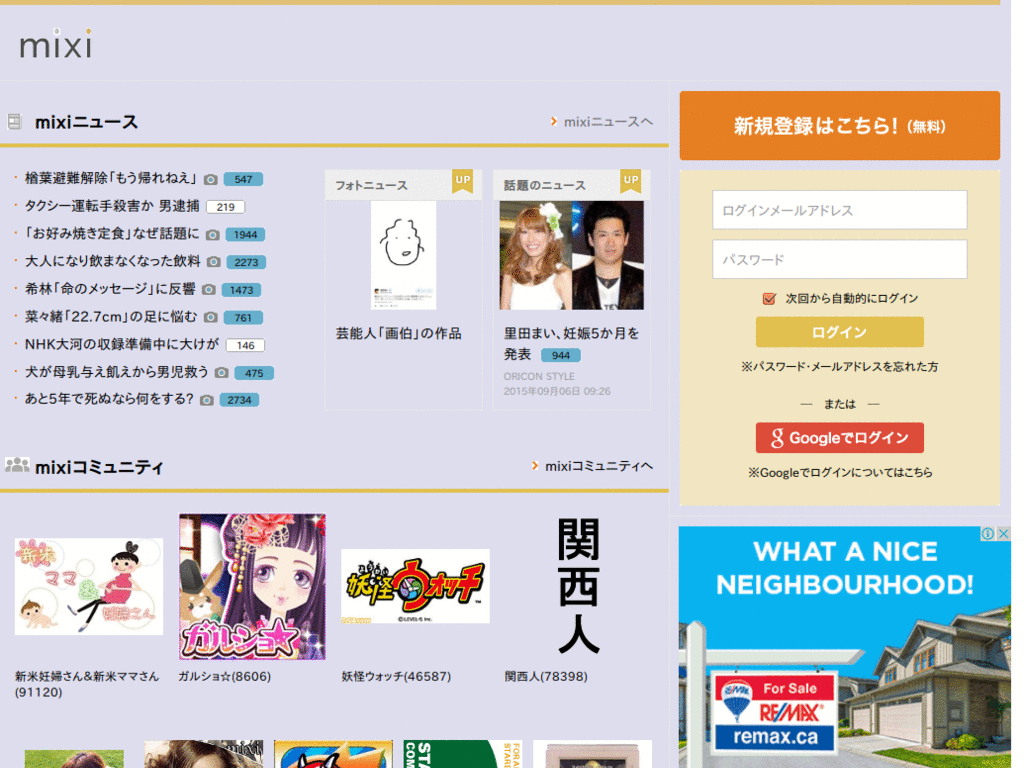This screenshot has width=1024, height=768.
Task: Open 新米妊婦さん&新米ママさん(91120) text link
Action: click(x=87, y=684)
